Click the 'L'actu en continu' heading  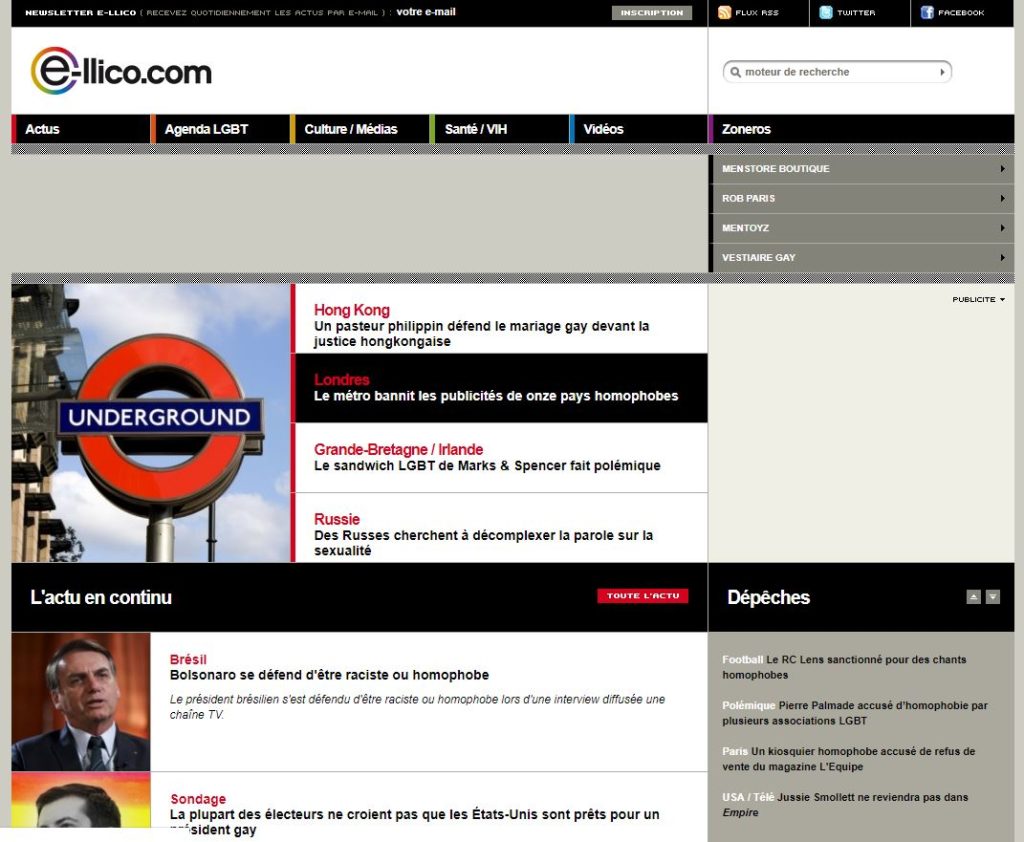point(101,597)
